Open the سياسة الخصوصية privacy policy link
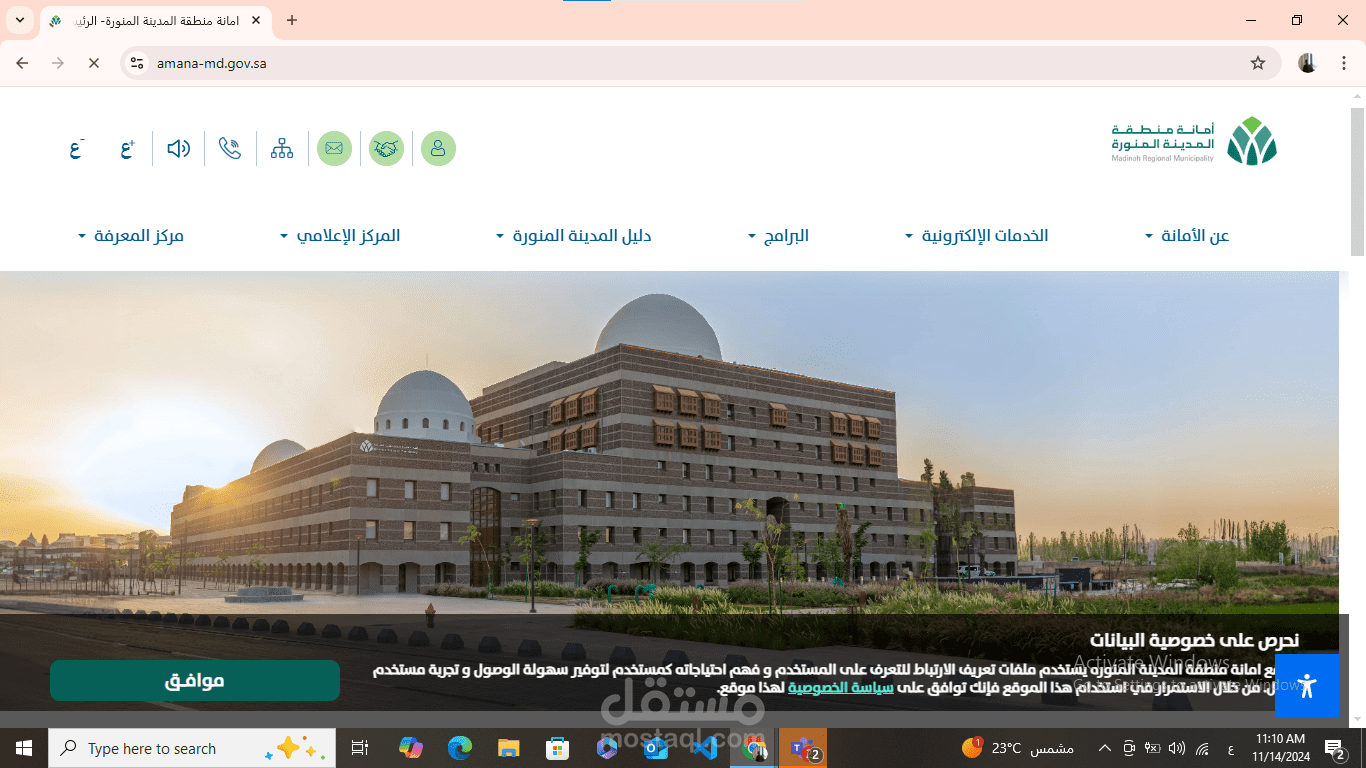 pyautogui.click(x=841, y=688)
